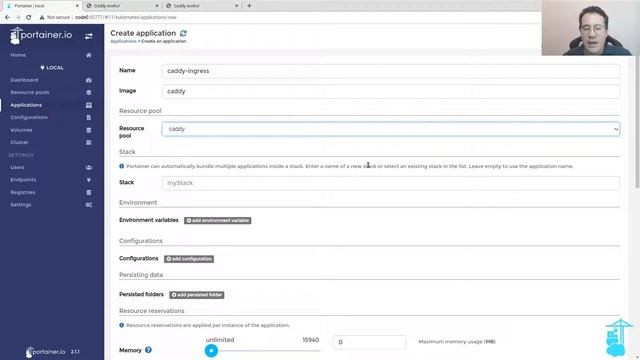Click the Settings cogs icon

tap(89, 205)
